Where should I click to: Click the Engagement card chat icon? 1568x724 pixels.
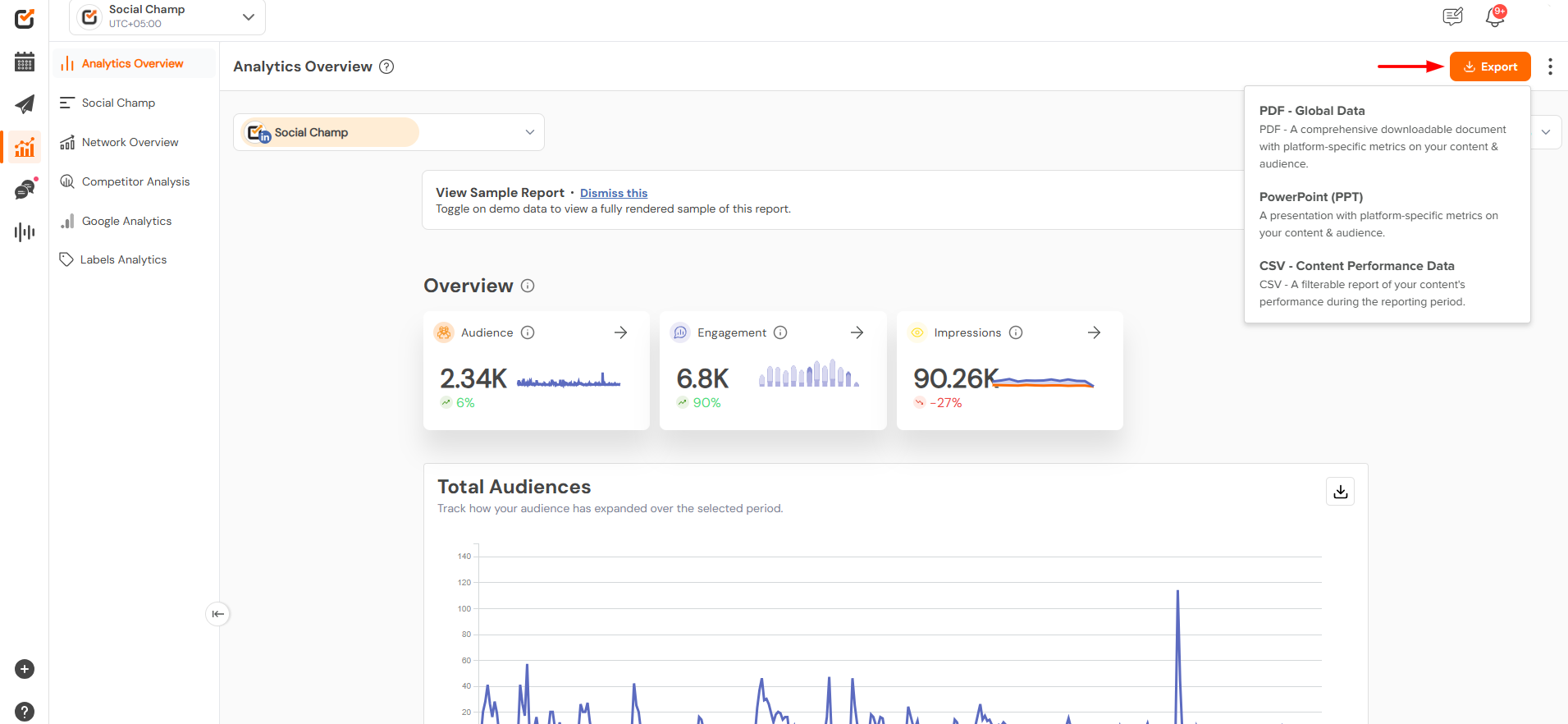point(680,332)
